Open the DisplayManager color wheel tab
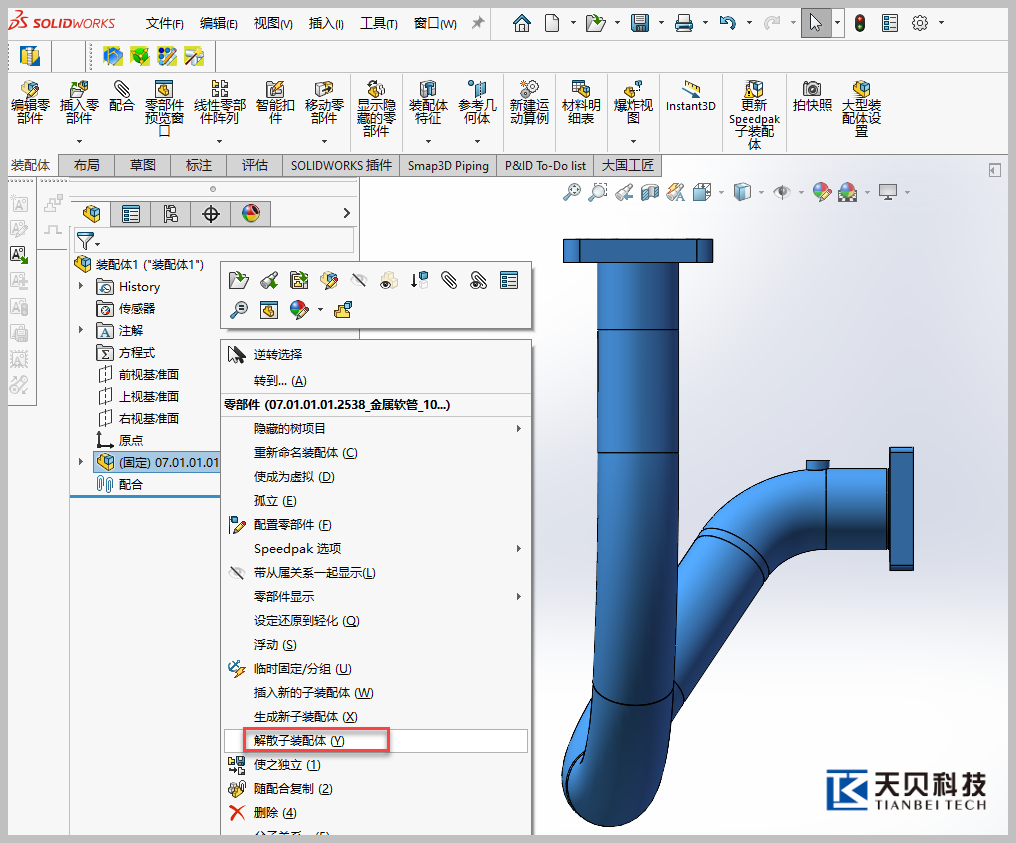 tap(251, 213)
